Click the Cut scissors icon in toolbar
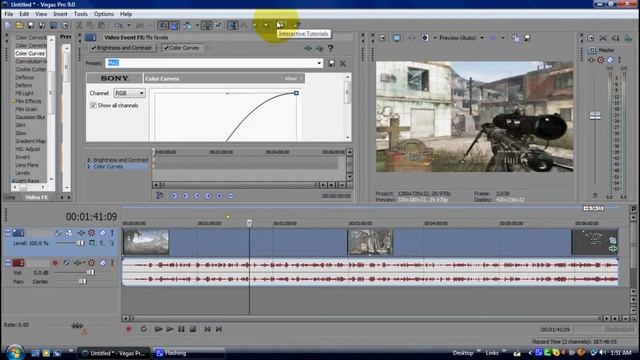Screen dimensions: 640x360 pyautogui.click(x=79, y=25)
